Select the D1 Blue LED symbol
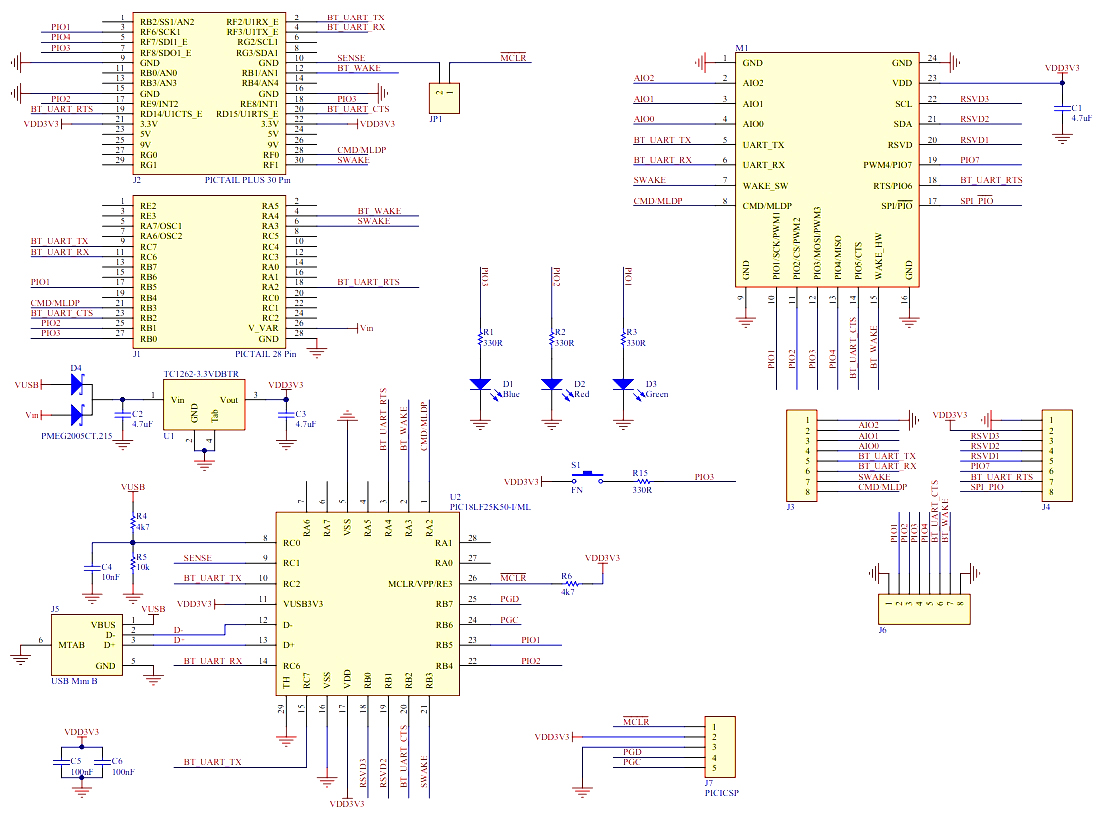Image resolution: width=1102 pixels, height=817 pixels. tap(481, 385)
